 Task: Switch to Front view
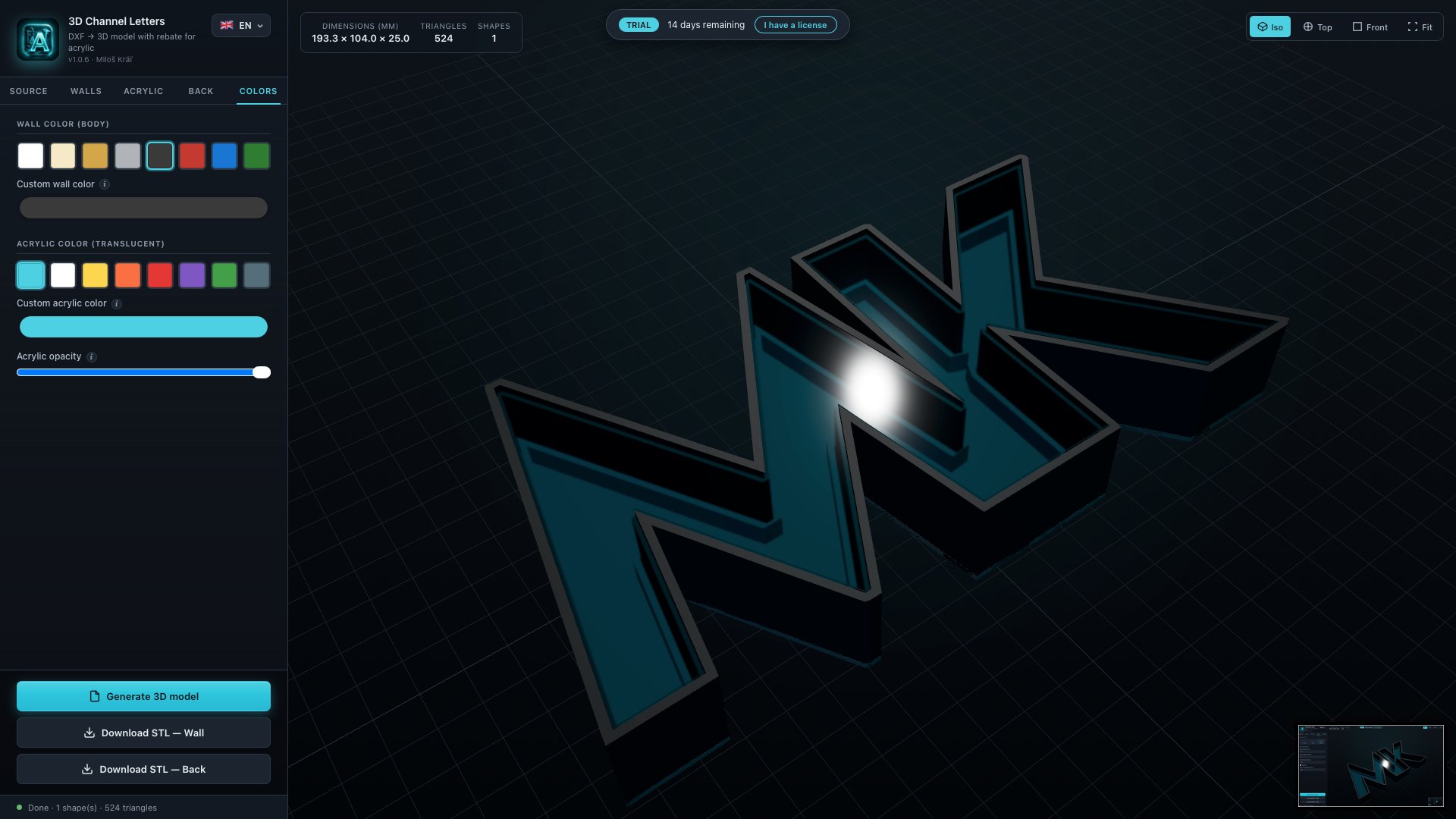[x=1370, y=27]
